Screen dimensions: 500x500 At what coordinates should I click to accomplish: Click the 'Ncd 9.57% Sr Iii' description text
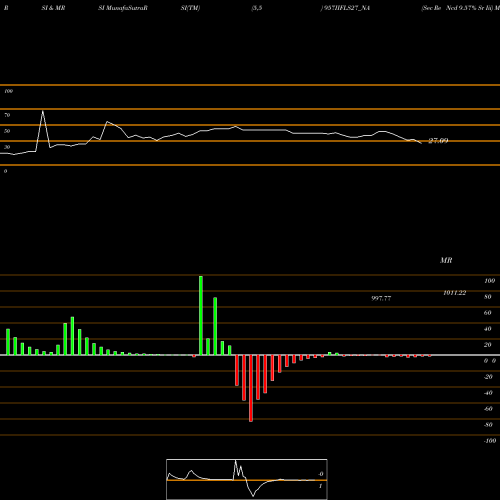click(469, 8)
